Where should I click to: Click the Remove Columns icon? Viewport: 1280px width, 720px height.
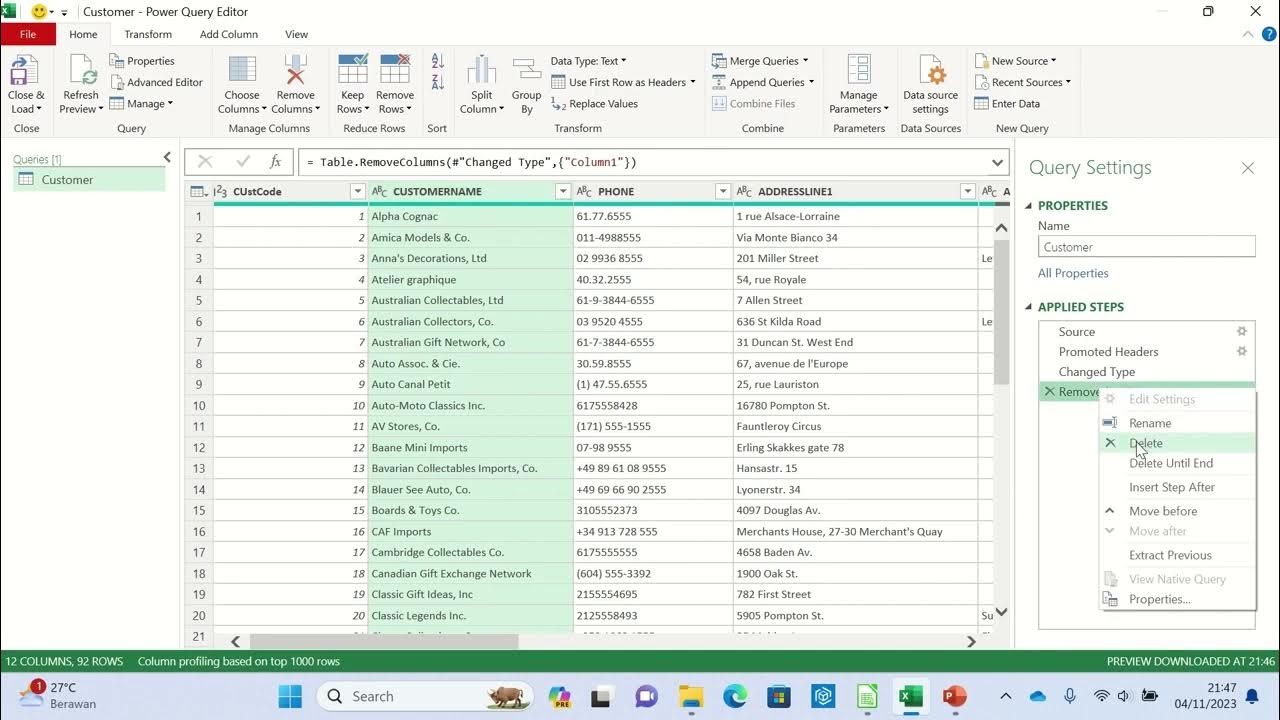pyautogui.click(x=295, y=70)
